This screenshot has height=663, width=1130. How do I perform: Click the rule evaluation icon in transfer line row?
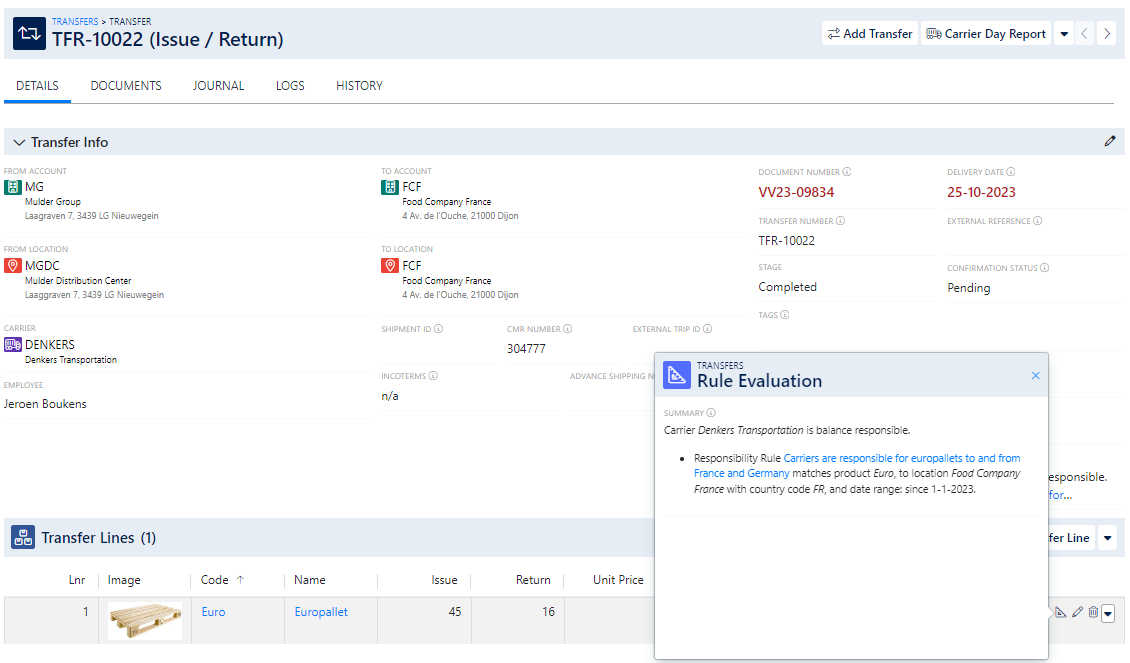click(1060, 612)
